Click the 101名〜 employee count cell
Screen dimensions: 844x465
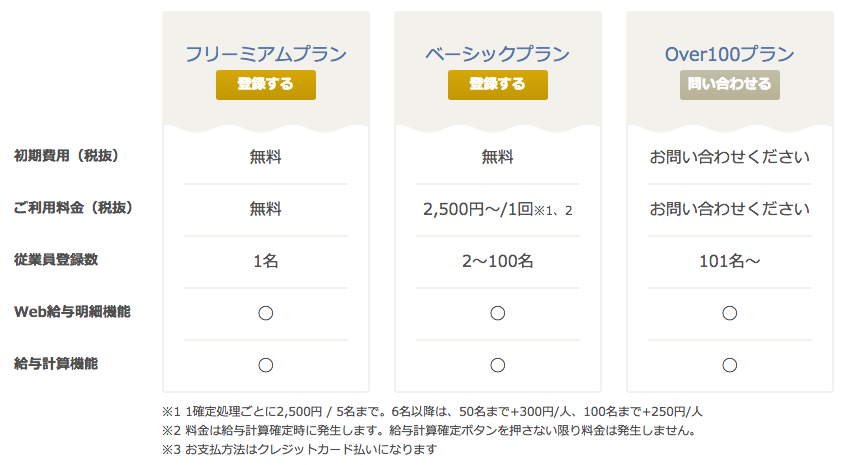[729, 261]
